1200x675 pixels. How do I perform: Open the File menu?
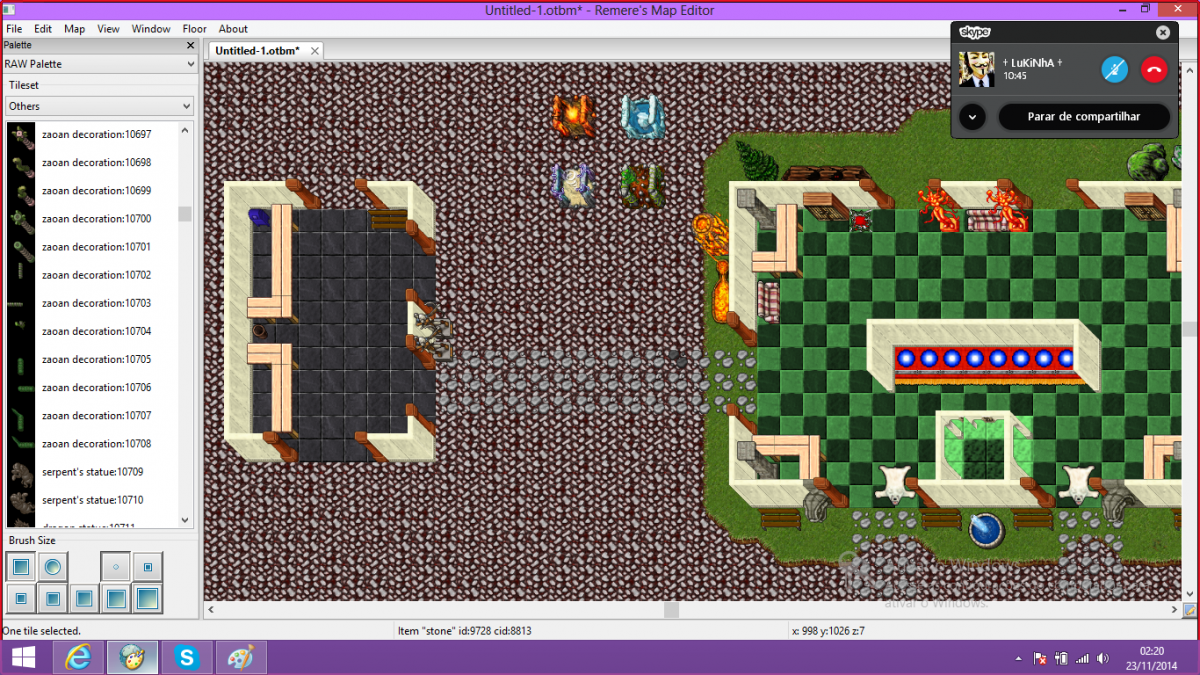pyautogui.click(x=14, y=29)
